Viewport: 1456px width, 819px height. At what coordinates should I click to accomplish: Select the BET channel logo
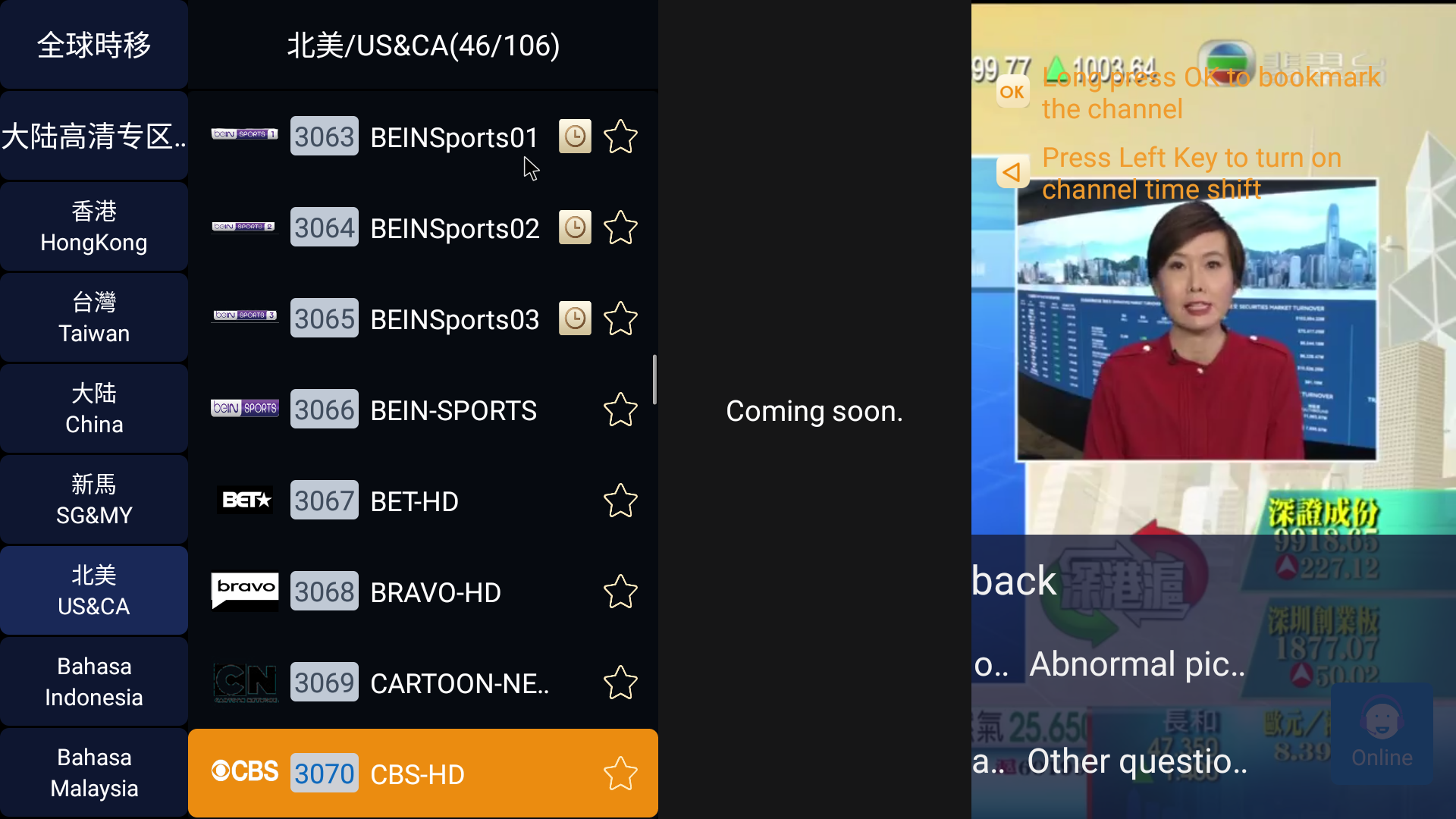tap(244, 500)
